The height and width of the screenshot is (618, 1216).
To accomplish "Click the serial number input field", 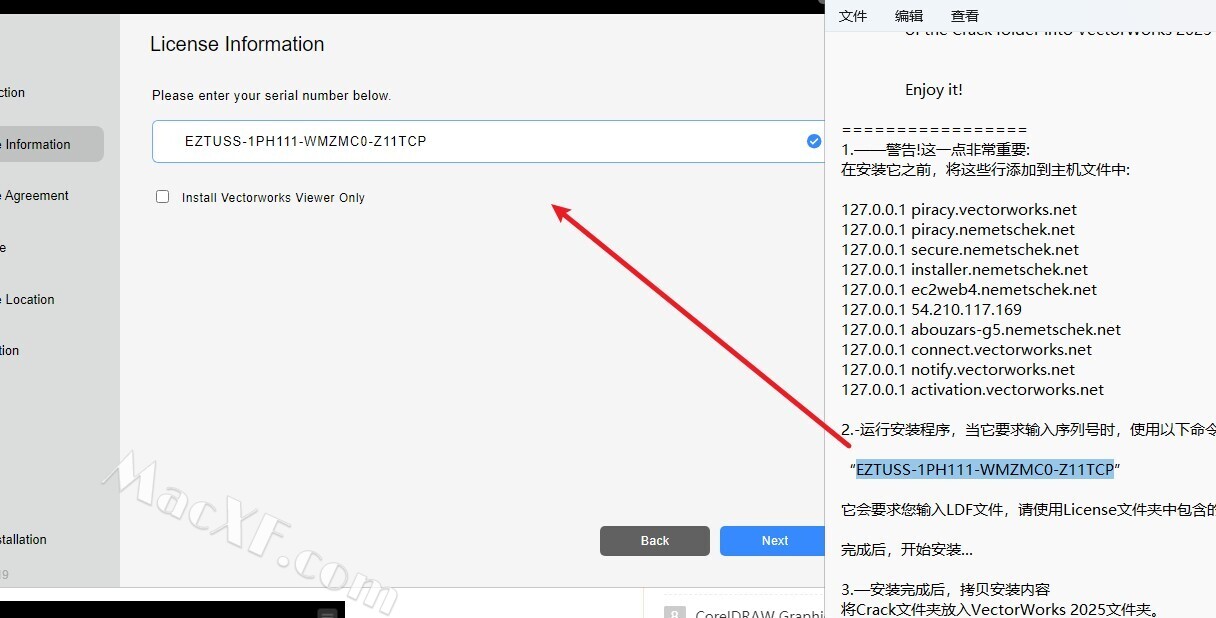I will click(x=488, y=141).
